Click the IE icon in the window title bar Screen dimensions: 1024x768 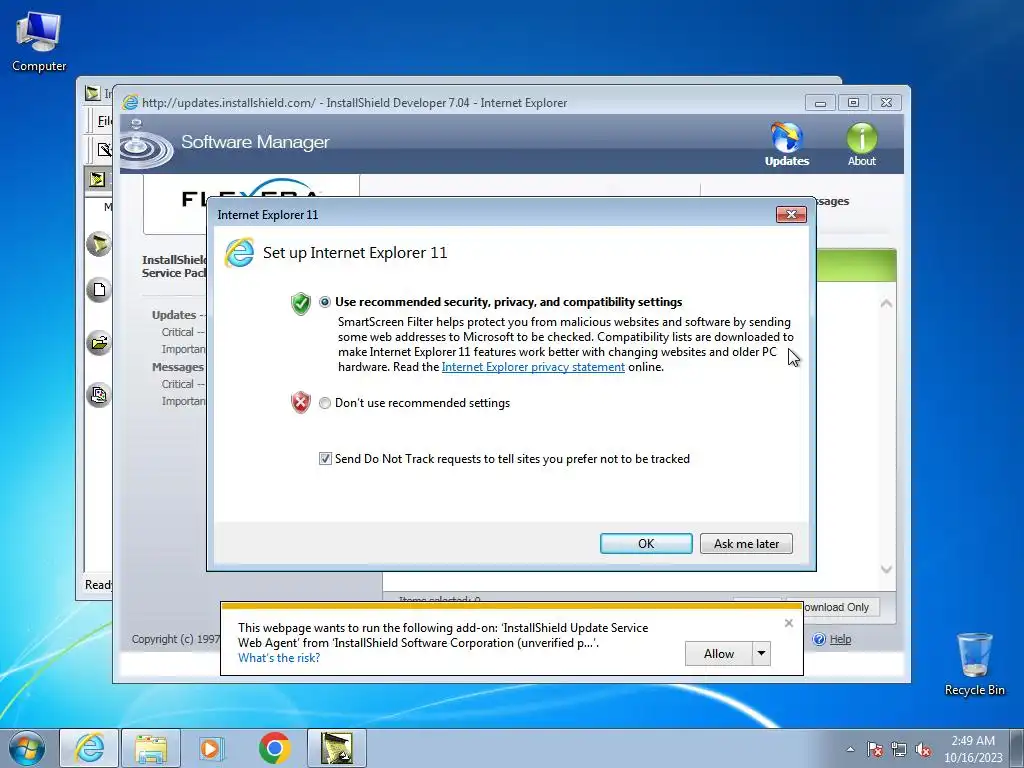(131, 103)
